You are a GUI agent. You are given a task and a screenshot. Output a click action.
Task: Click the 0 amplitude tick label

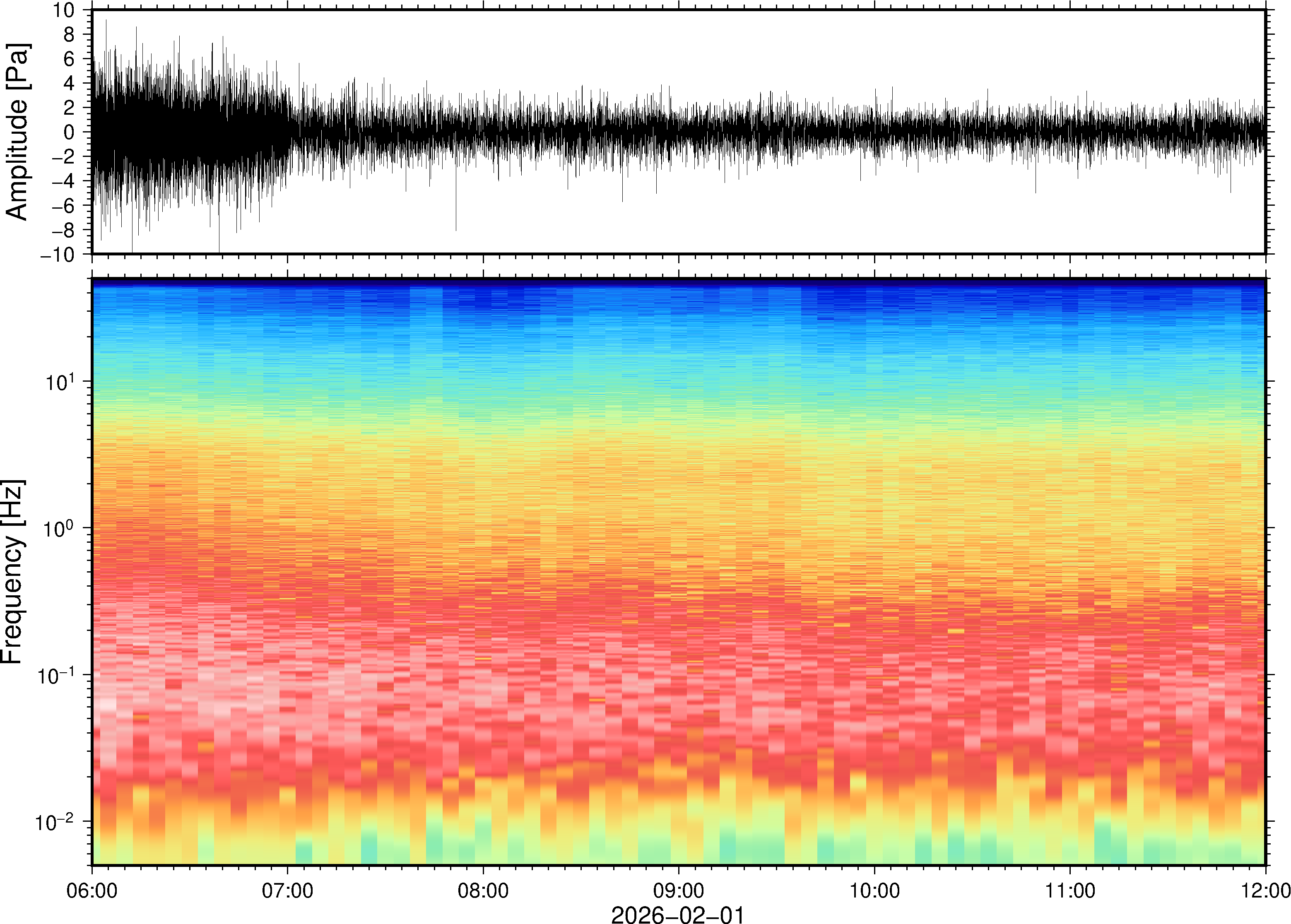pyautogui.click(x=69, y=132)
